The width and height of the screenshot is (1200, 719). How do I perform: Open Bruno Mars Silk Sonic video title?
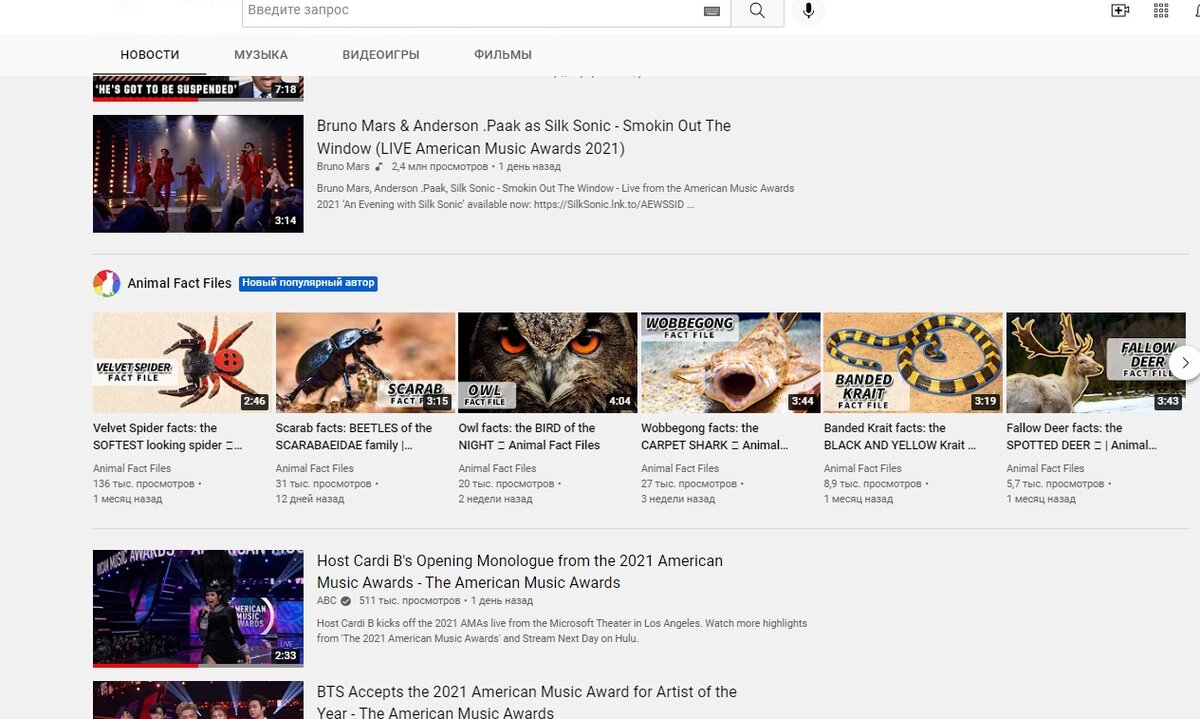tap(524, 137)
